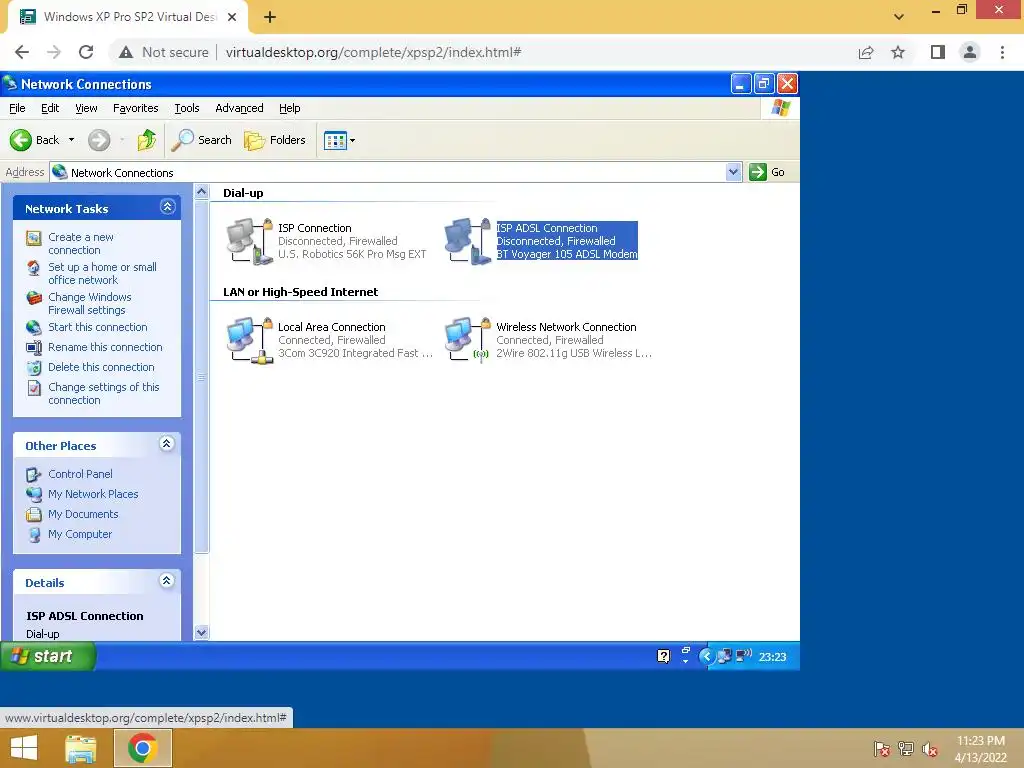
Task: Open the Favorites menu
Action: click(x=135, y=108)
